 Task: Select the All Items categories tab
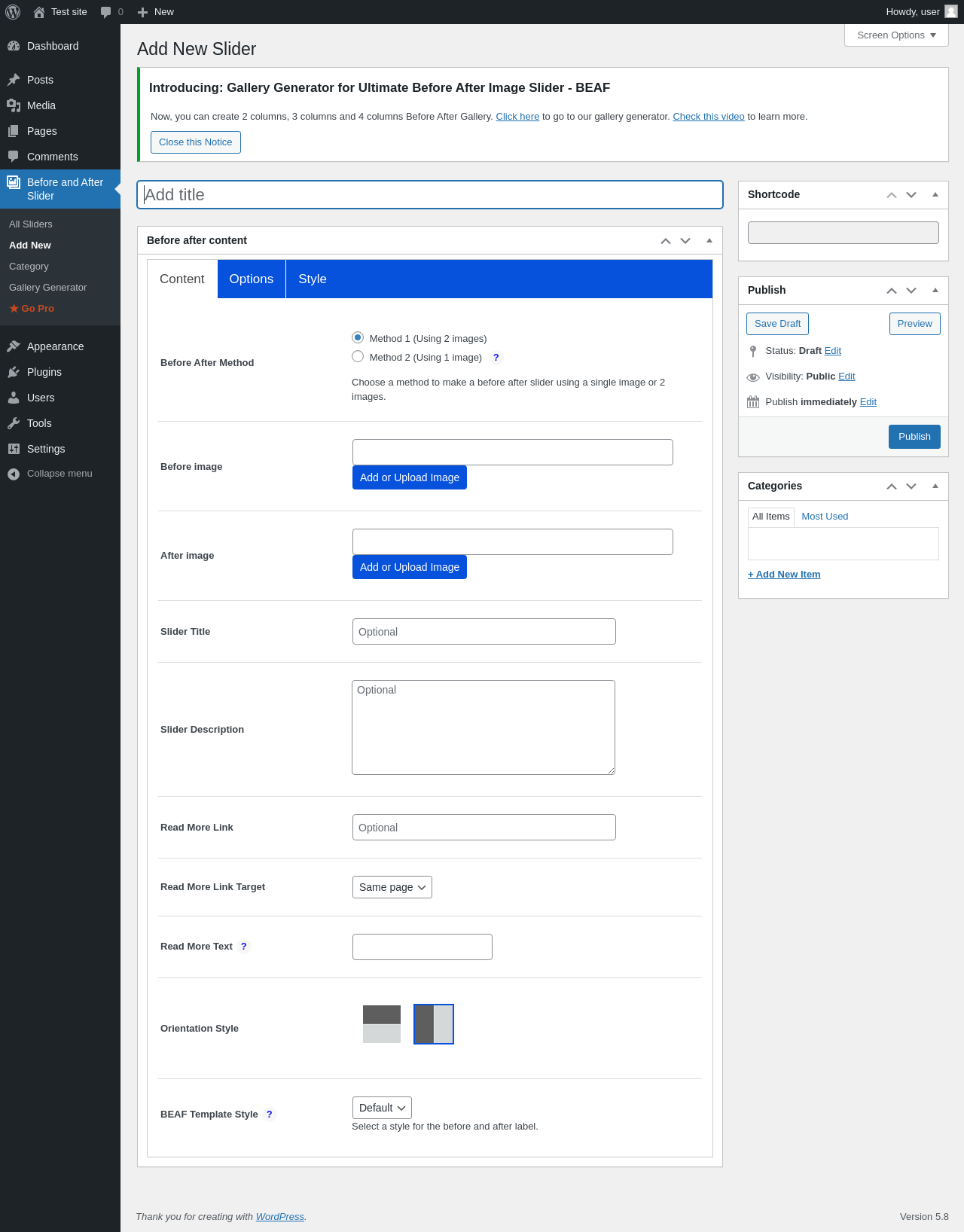tap(771, 517)
